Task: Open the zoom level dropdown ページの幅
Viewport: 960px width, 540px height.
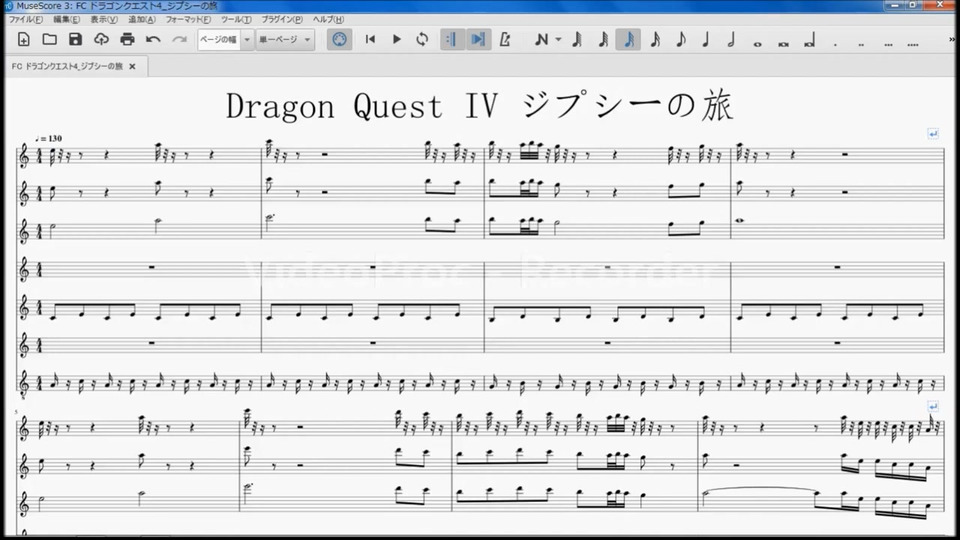Action: click(223, 39)
